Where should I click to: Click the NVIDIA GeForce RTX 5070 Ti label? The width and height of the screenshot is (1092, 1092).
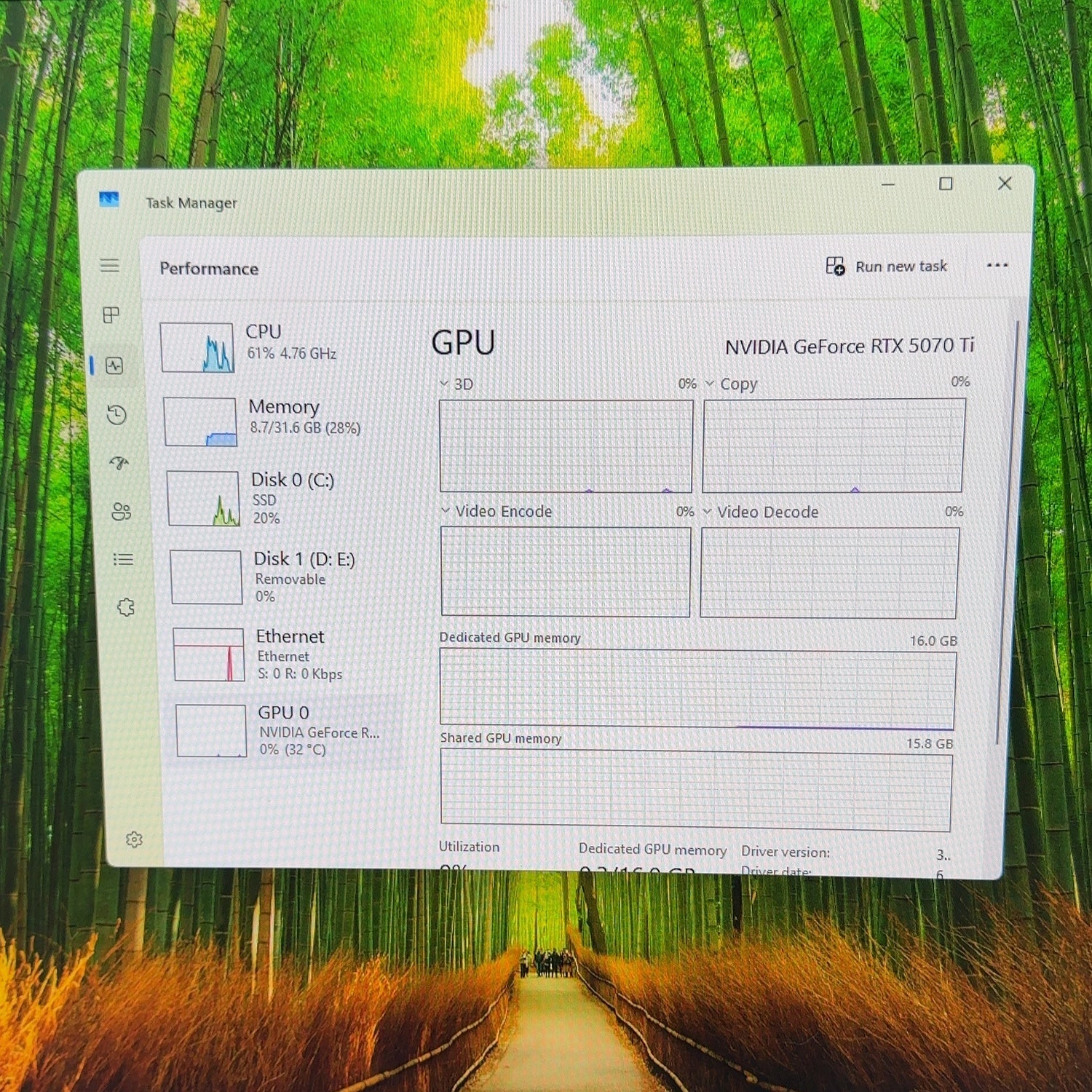(x=850, y=346)
